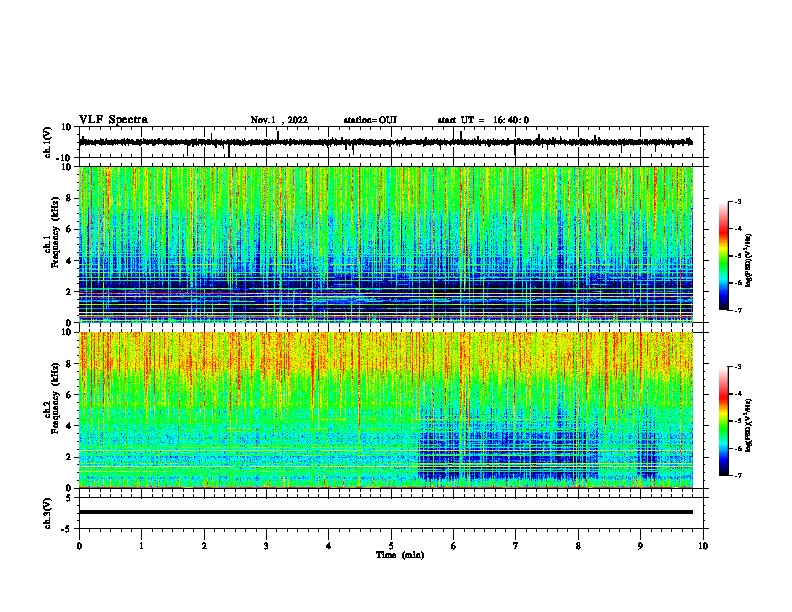This screenshot has width=792, height=612.
Task: Click time axis tick label "1"
Action: coord(141,546)
